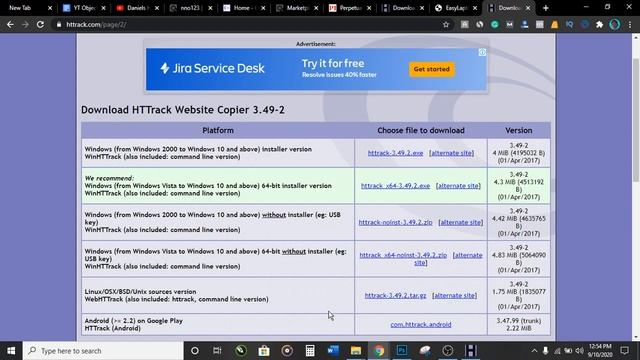Click the Version column header
Screen dimensions: 640x360
tap(518, 130)
